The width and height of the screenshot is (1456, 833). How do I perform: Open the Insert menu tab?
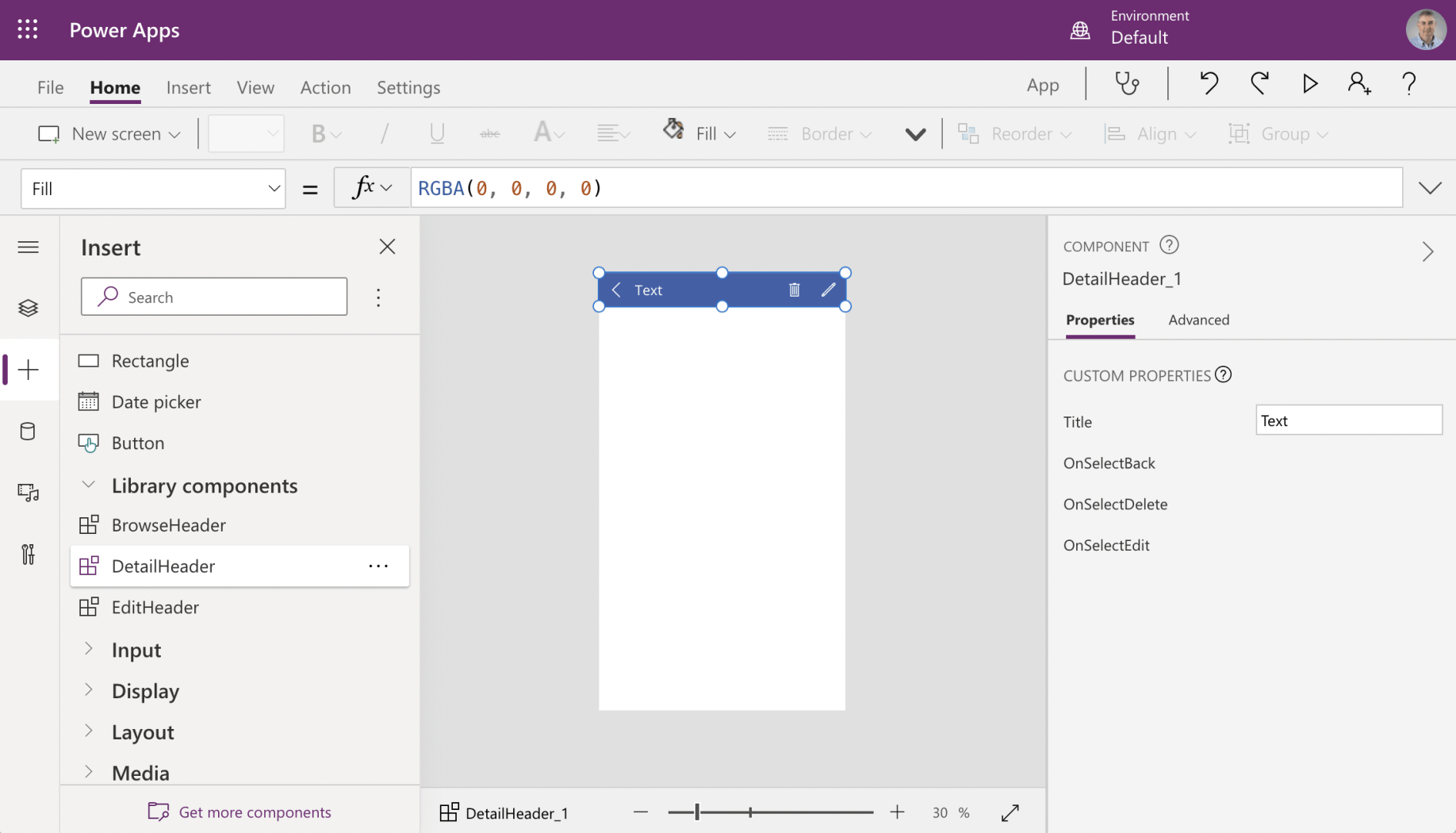[x=188, y=87]
